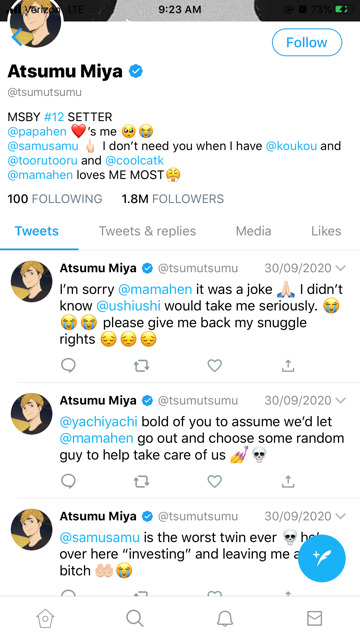The width and height of the screenshot is (360, 640).
Task: Reply to the first tweet about snuggle rights
Action: coord(68,365)
